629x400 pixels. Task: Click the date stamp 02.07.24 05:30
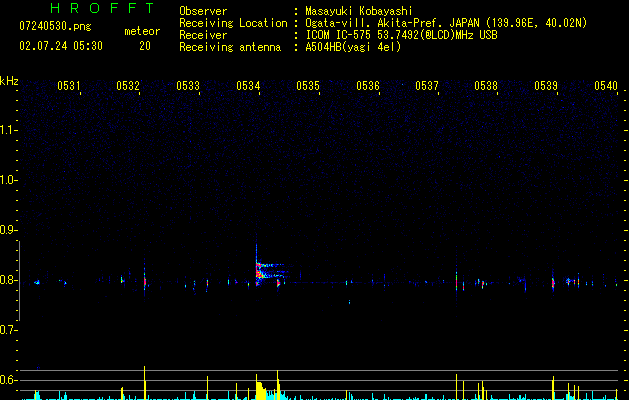pyautogui.click(x=61, y=46)
